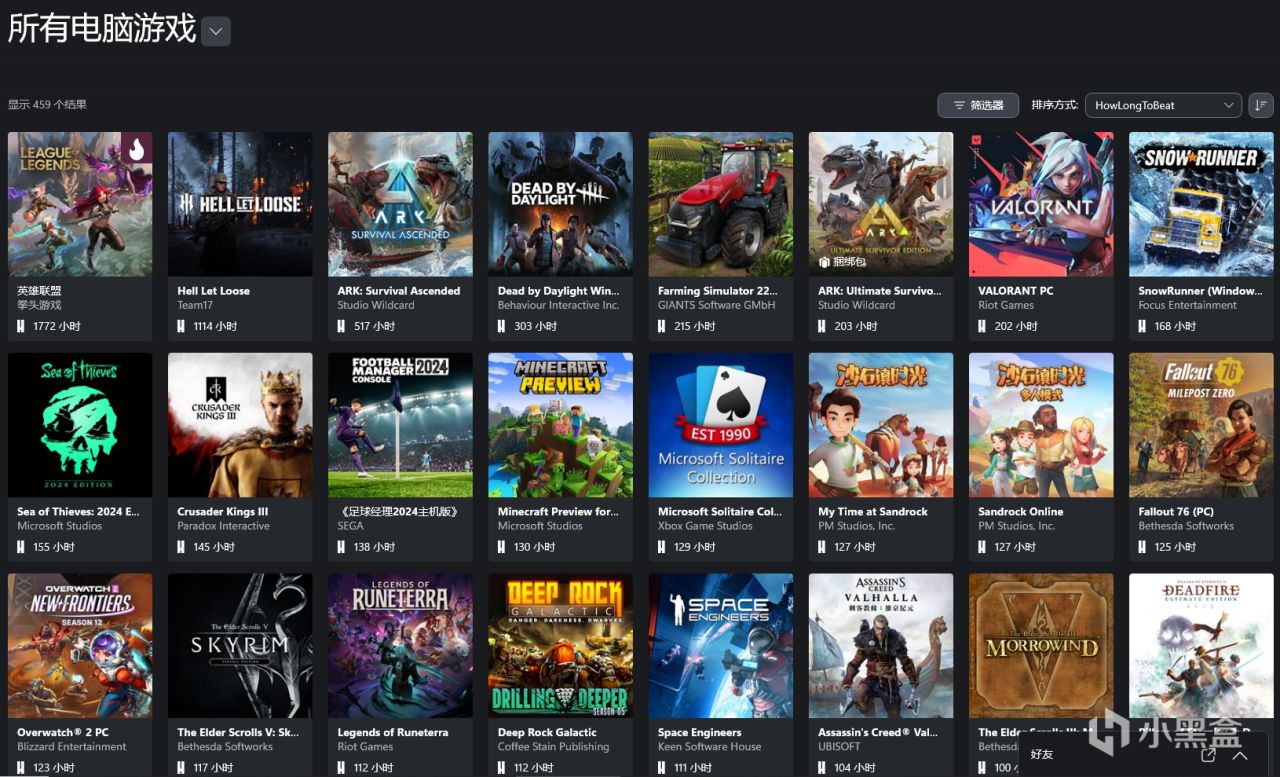Reverse the sort order with the arrow icon
The height and width of the screenshot is (777, 1280).
(x=1261, y=105)
